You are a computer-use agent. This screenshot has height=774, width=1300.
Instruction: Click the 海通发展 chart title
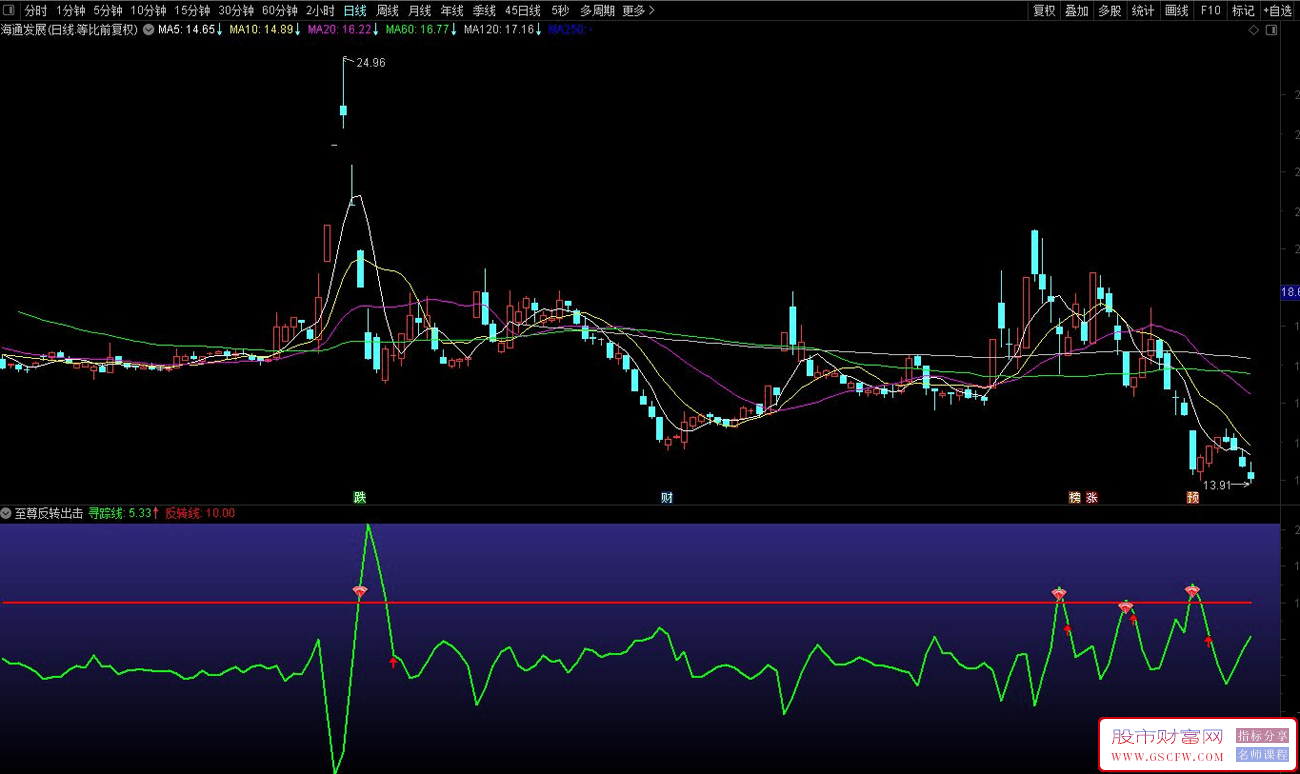(x=70, y=30)
